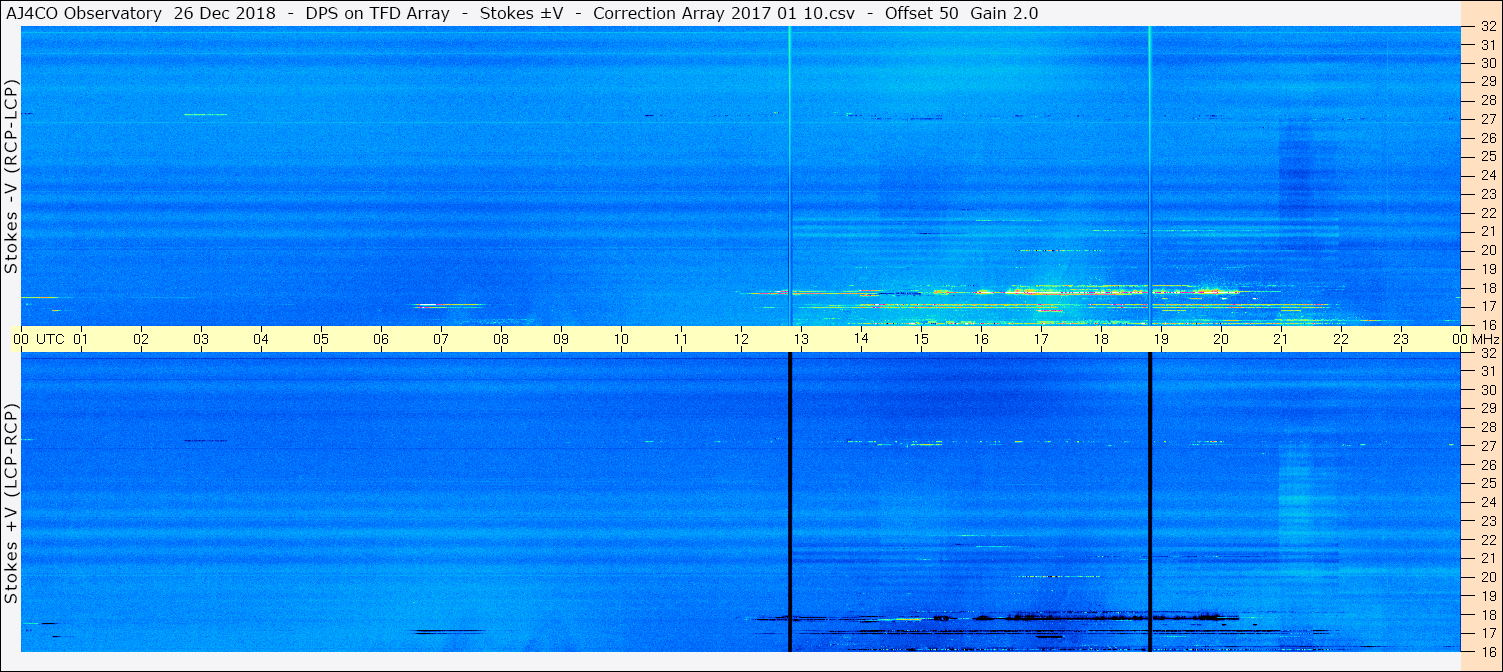Viewport: 1503px width, 672px height.
Task: Click the 25 MHz tick of the Stokes +V panel
Action: (x=1488, y=483)
